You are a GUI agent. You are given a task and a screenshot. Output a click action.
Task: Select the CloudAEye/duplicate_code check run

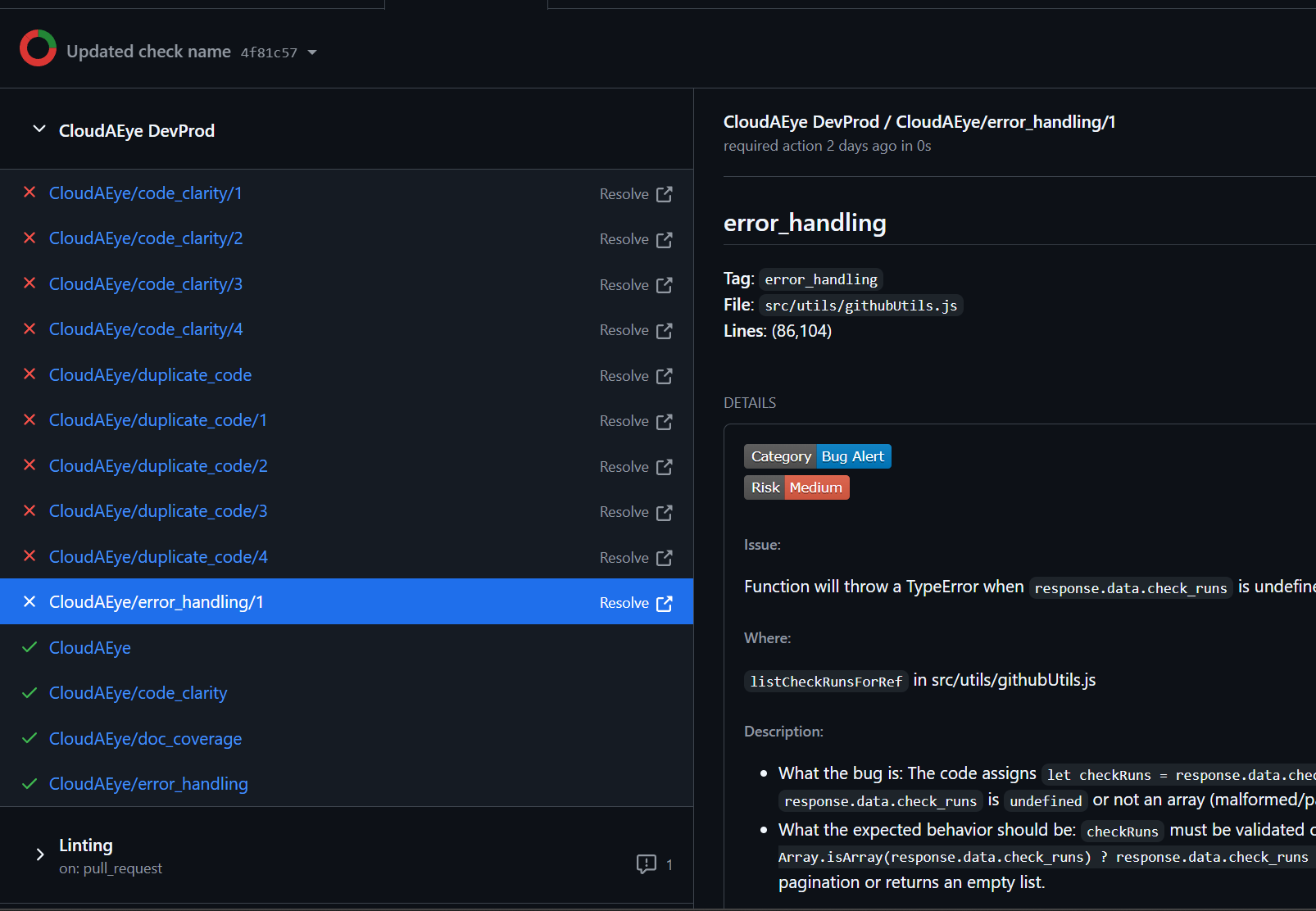(x=150, y=375)
